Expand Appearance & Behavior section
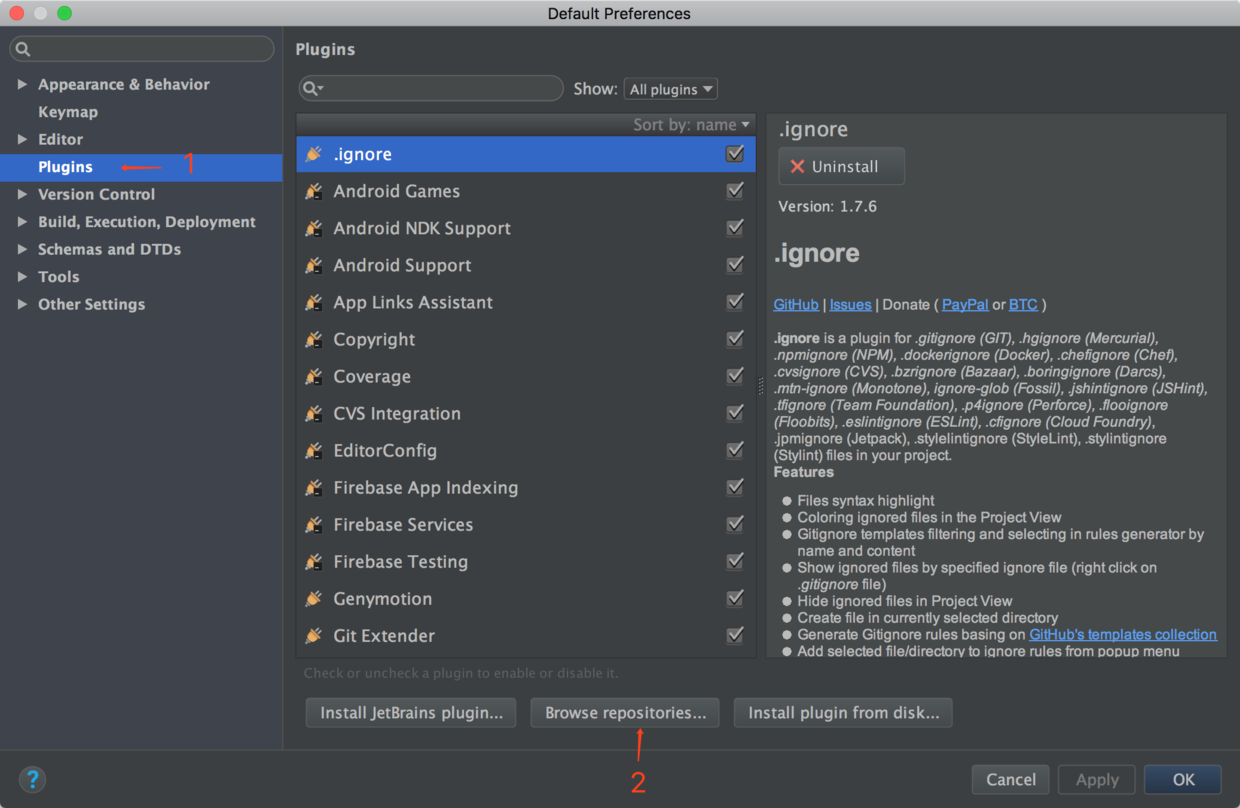 22,84
